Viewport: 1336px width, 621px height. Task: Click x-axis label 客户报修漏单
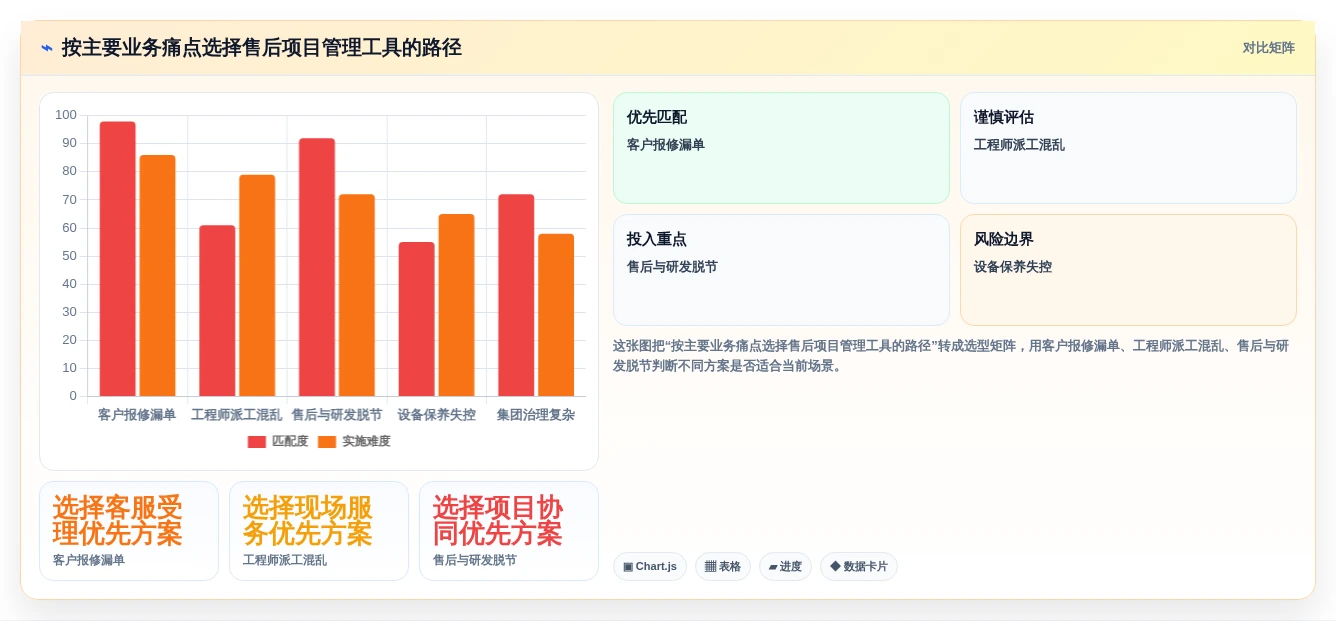click(x=137, y=415)
